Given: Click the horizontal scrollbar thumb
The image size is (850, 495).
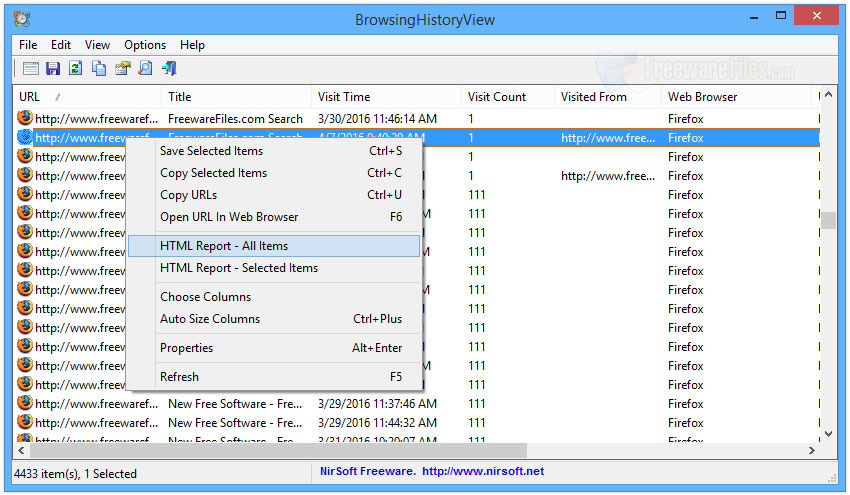Looking at the screenshot, I should point(278,450).
